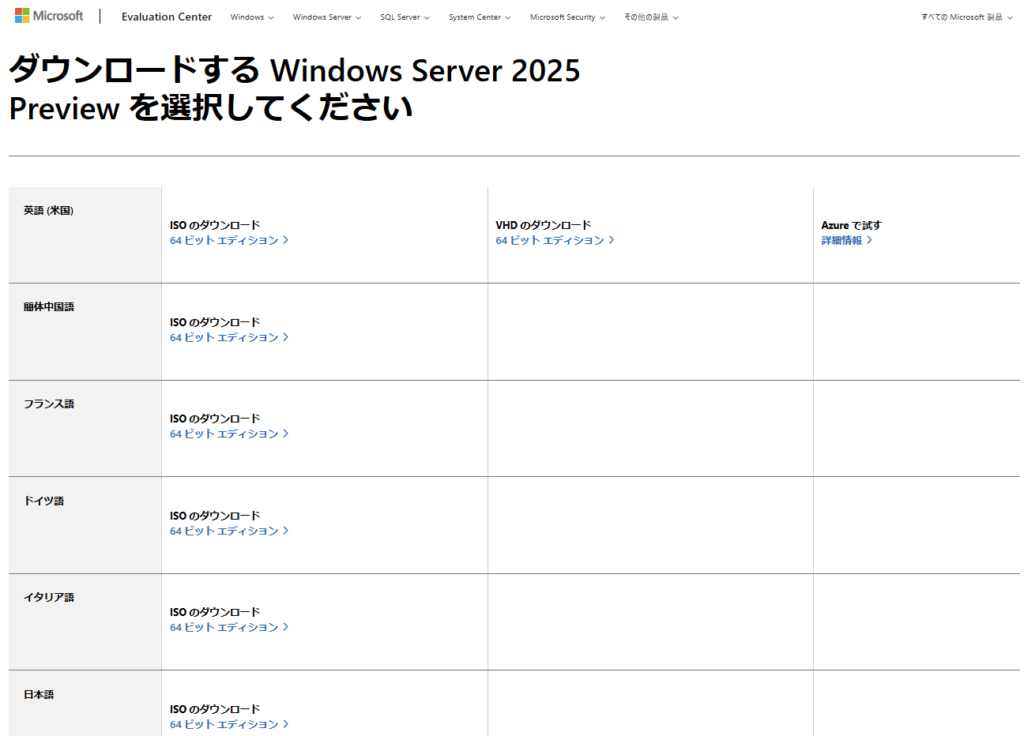Viewport: 1024px width, 736px height.
Task: Download German ISO 64-bit edition
Action: click(x=228, y=531)
